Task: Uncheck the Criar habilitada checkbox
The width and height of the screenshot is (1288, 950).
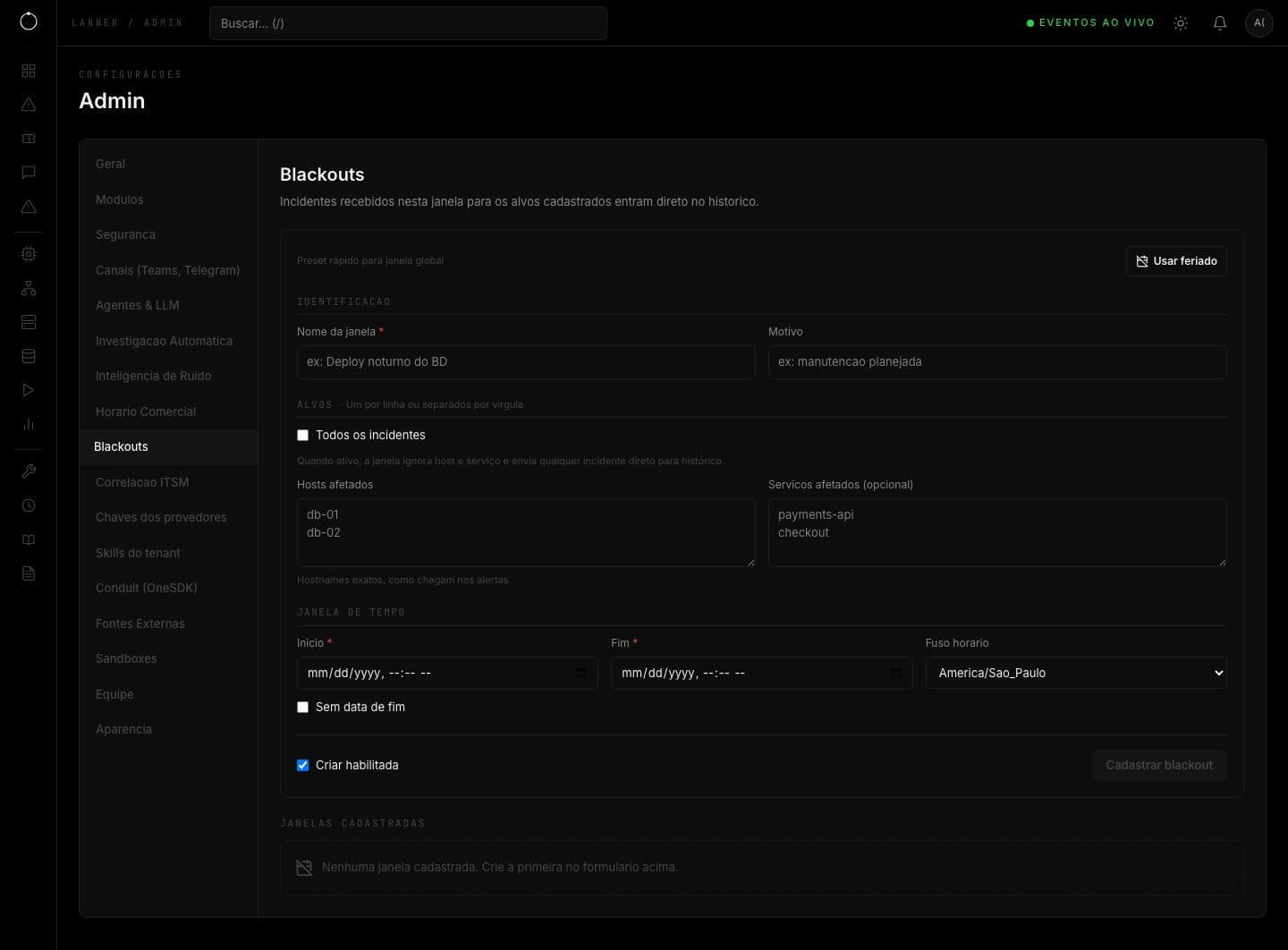Action: pyautogui.click(x=302, y=766)
